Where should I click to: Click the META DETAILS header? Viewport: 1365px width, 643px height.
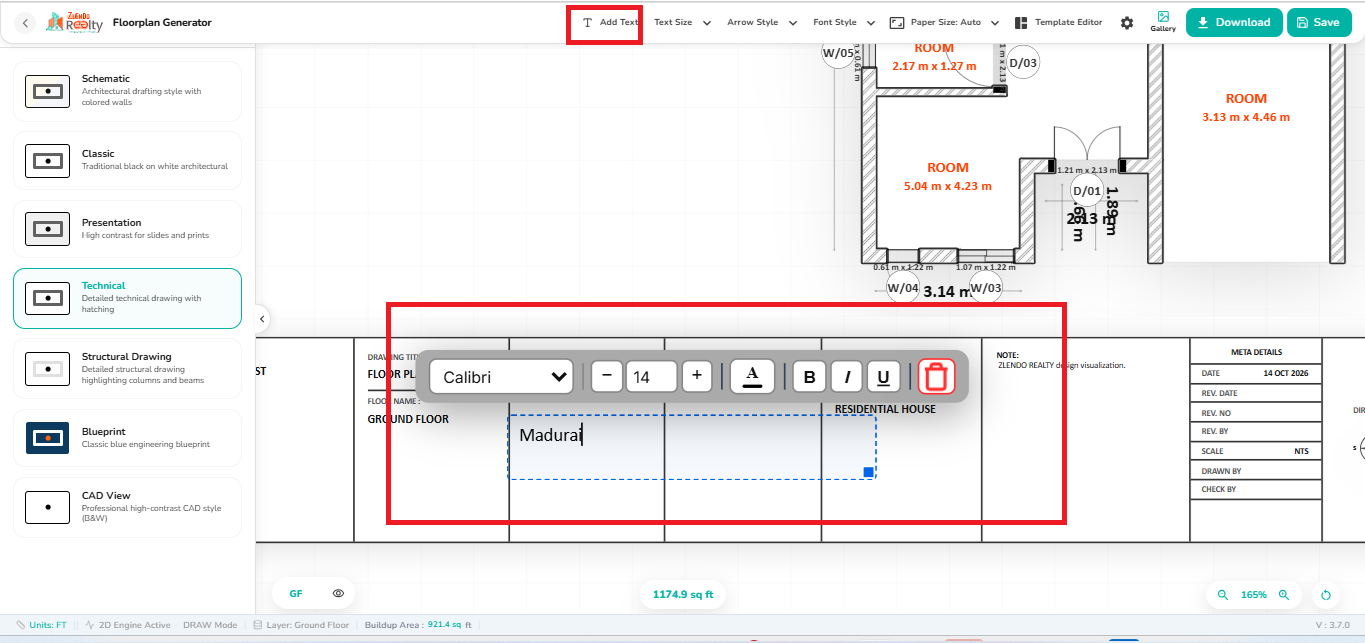[1256, 352]
